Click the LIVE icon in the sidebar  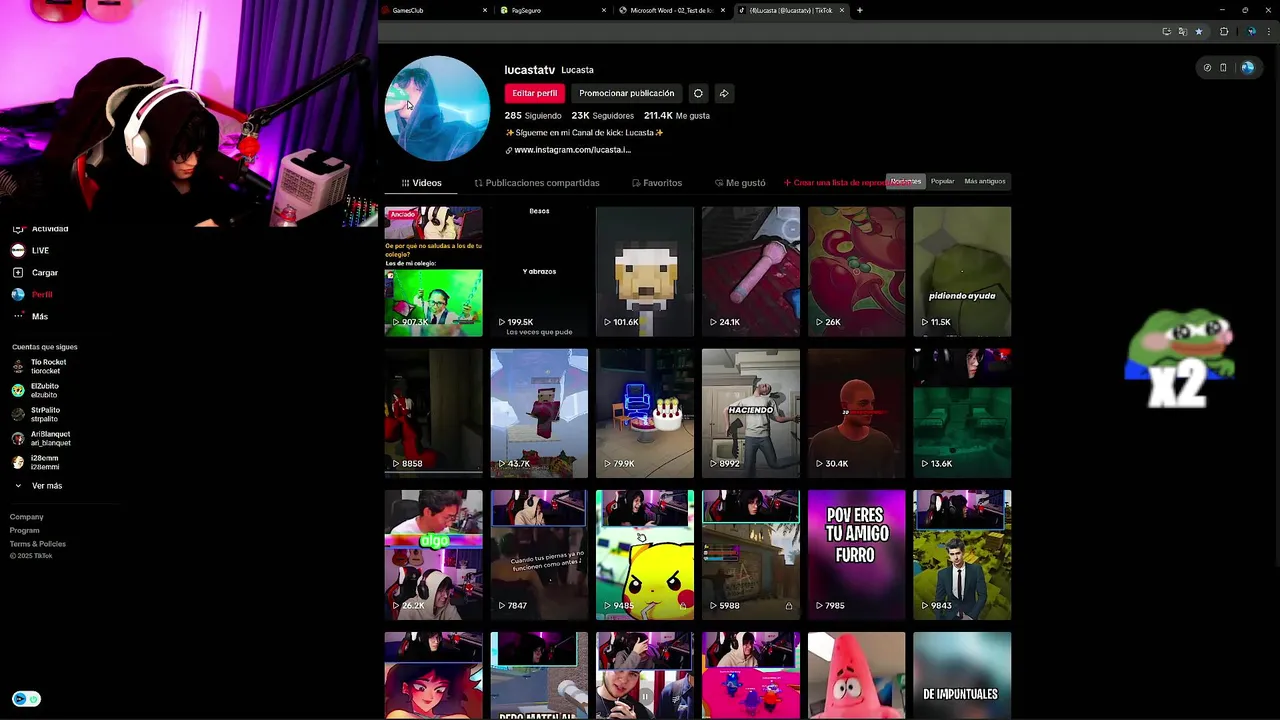click(x=18, y=250)
